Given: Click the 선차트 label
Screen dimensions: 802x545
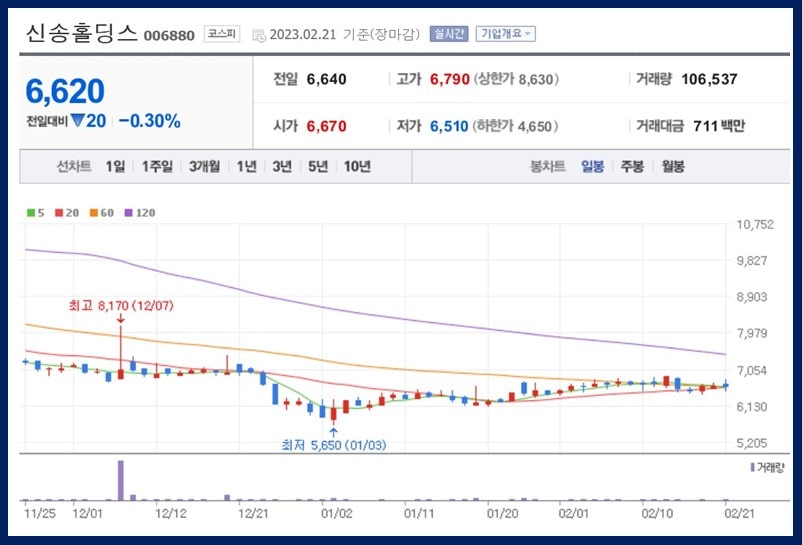Looking at the screenshot, I should 74,167.
